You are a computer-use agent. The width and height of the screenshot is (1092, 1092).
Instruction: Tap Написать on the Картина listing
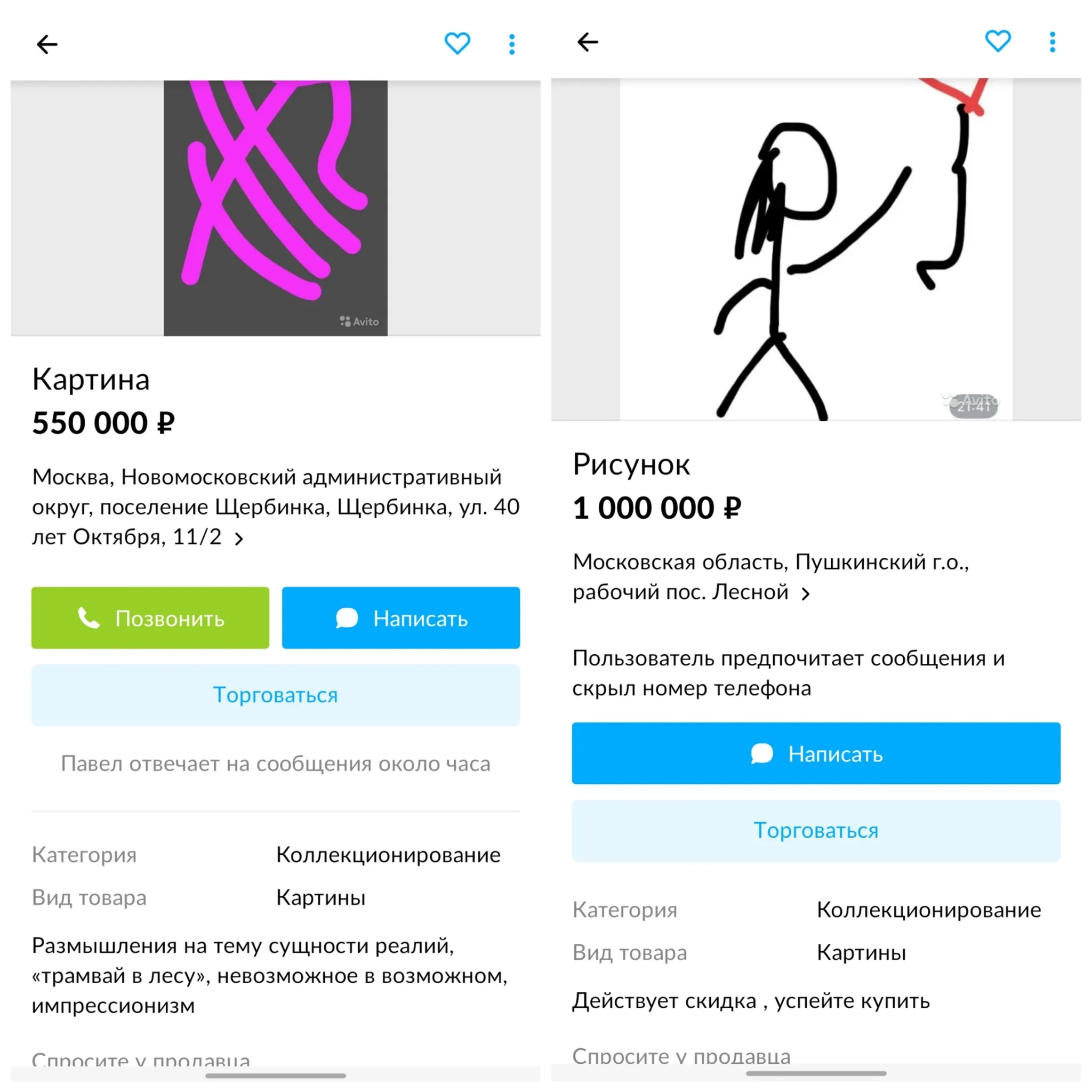[401, 618]
